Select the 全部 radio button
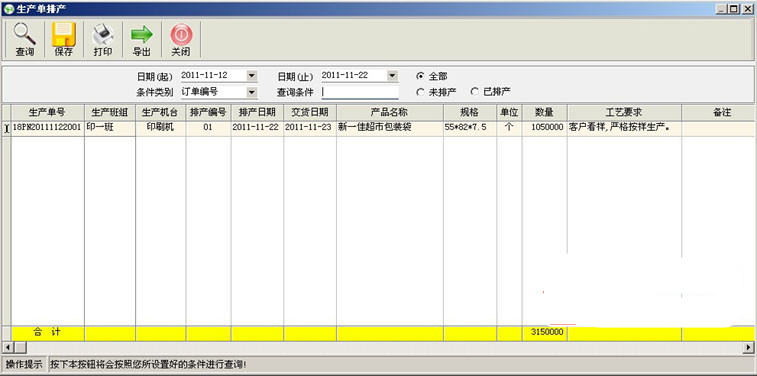 (421, 76)
